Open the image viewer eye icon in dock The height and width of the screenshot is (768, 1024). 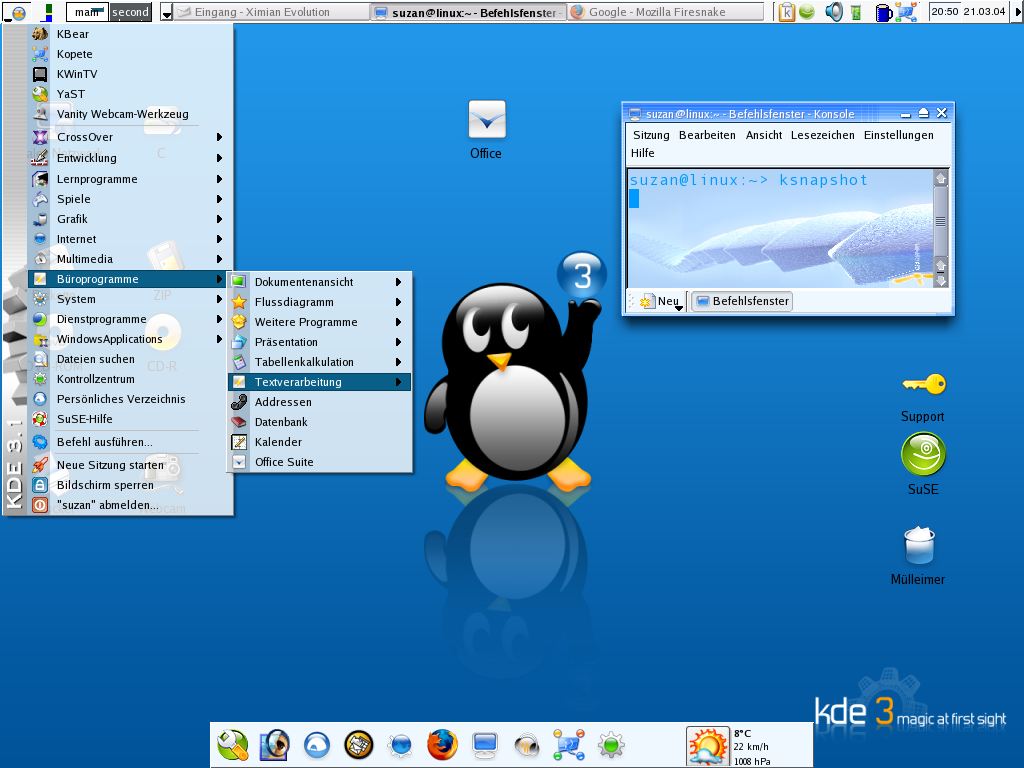tap(274, 744)
